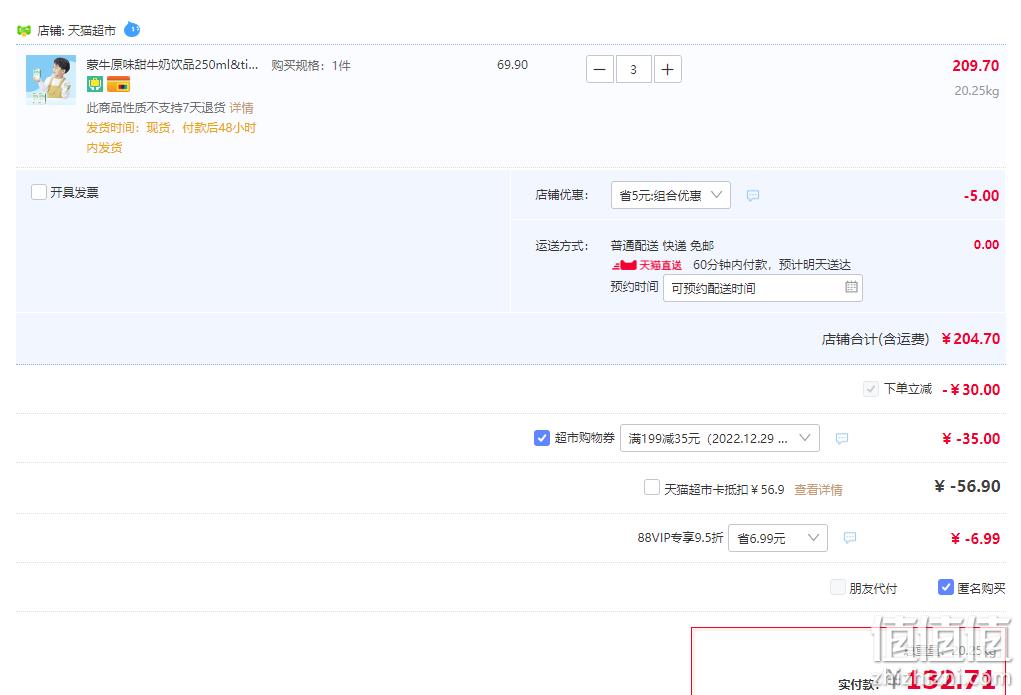Click the 发货时间 shipping notice text
Screen dimensions: 1021x695
pyautogui.click(x=171, y=137)
